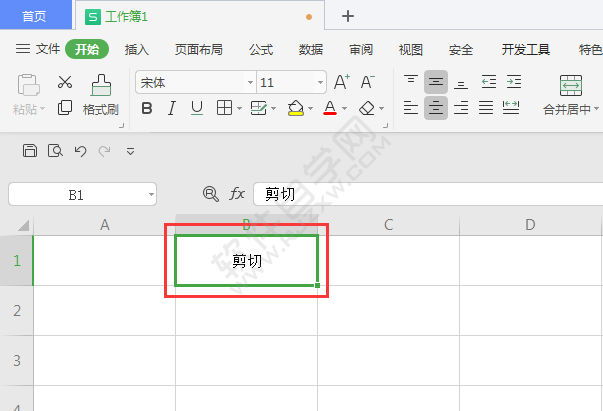Switch to the 公式 ribbon tab
Image resolution: width=603 pixels, height=411 pixels.
point(261,49)
